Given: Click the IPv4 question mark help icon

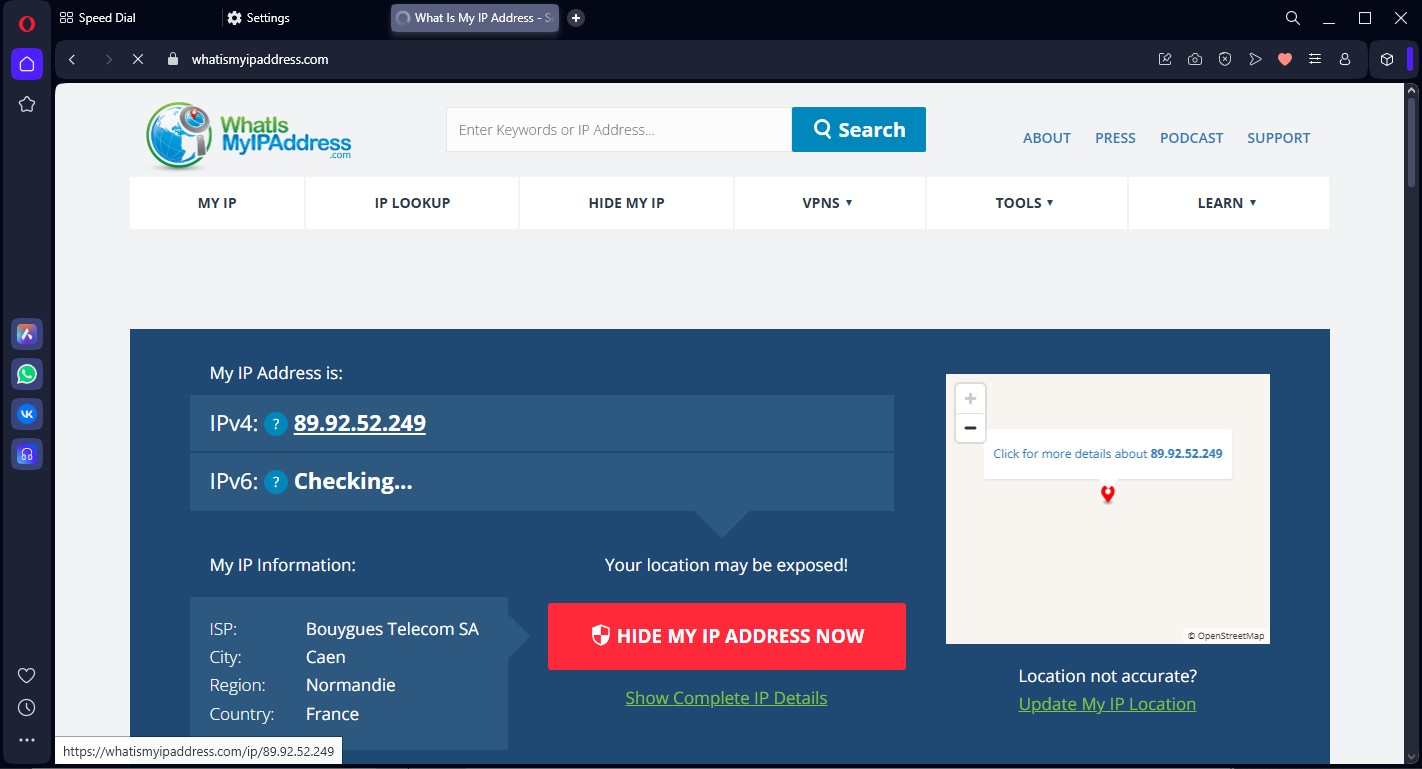Looking at the screenshot, I should (276, 424).
